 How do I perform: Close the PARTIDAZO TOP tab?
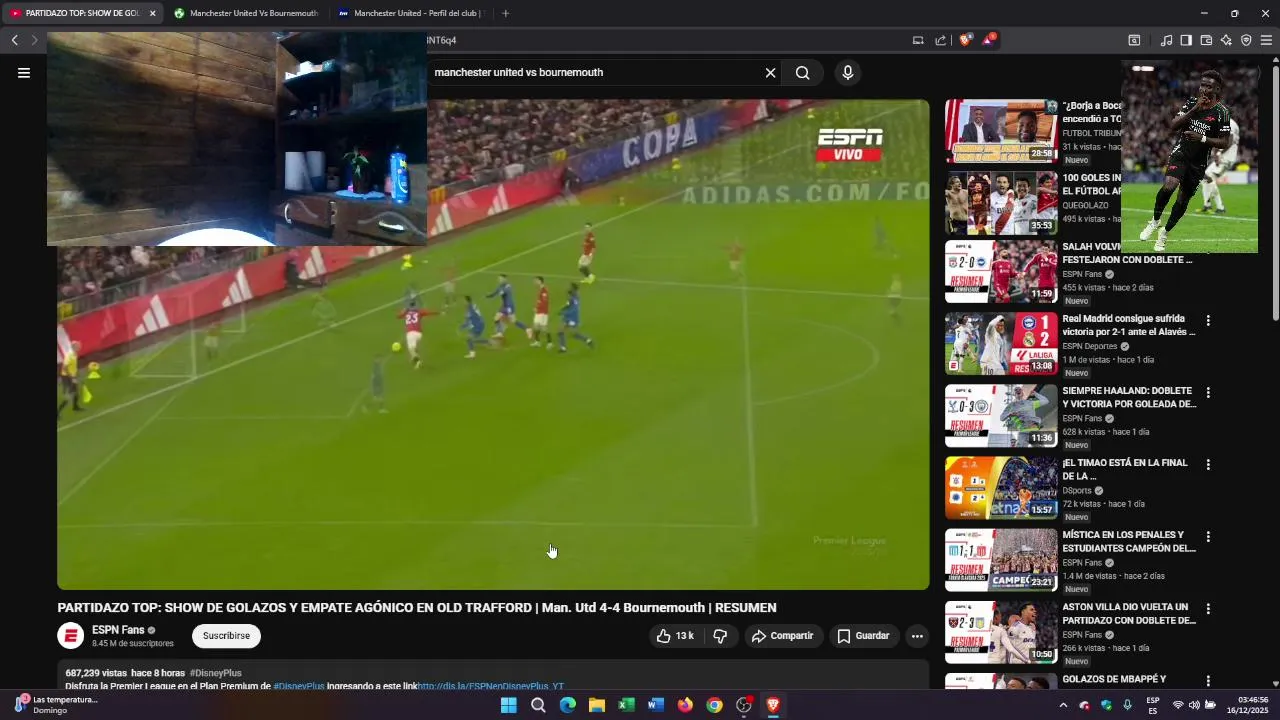tap(153, 13)
